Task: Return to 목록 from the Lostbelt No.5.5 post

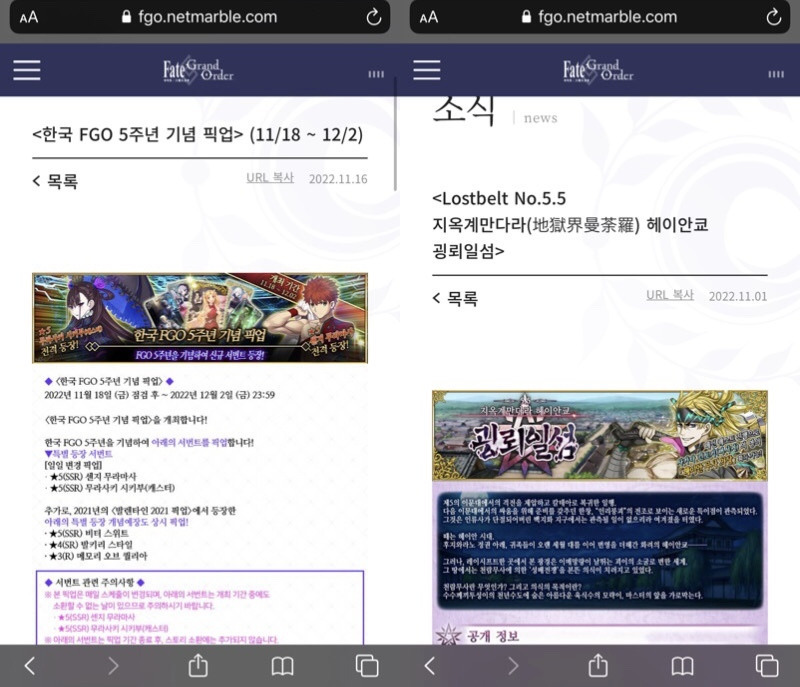Action: [x=455, y=298]
